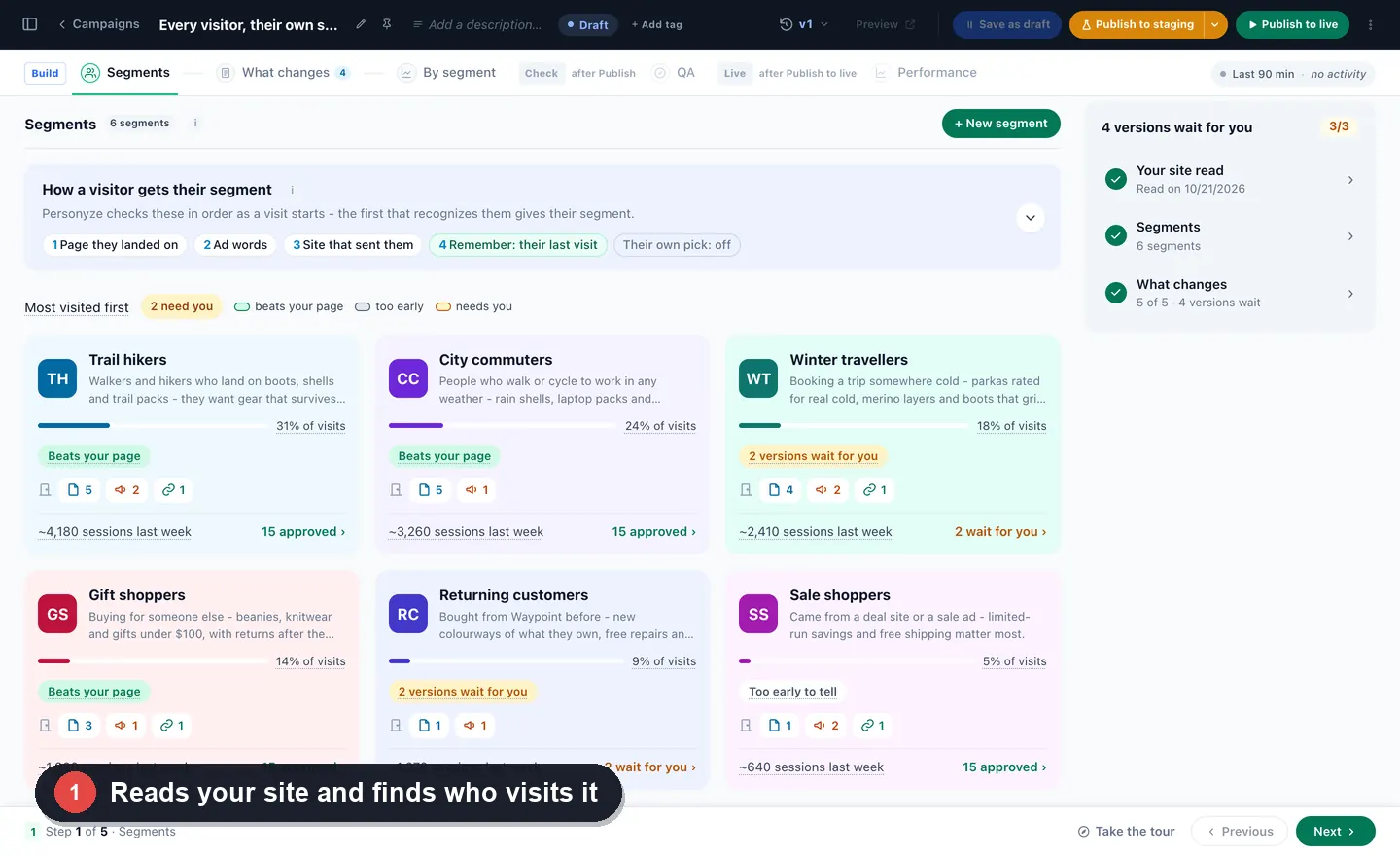Open Trail hikers pages chip showing 5
1400x856 pixels.
[81, 490]
